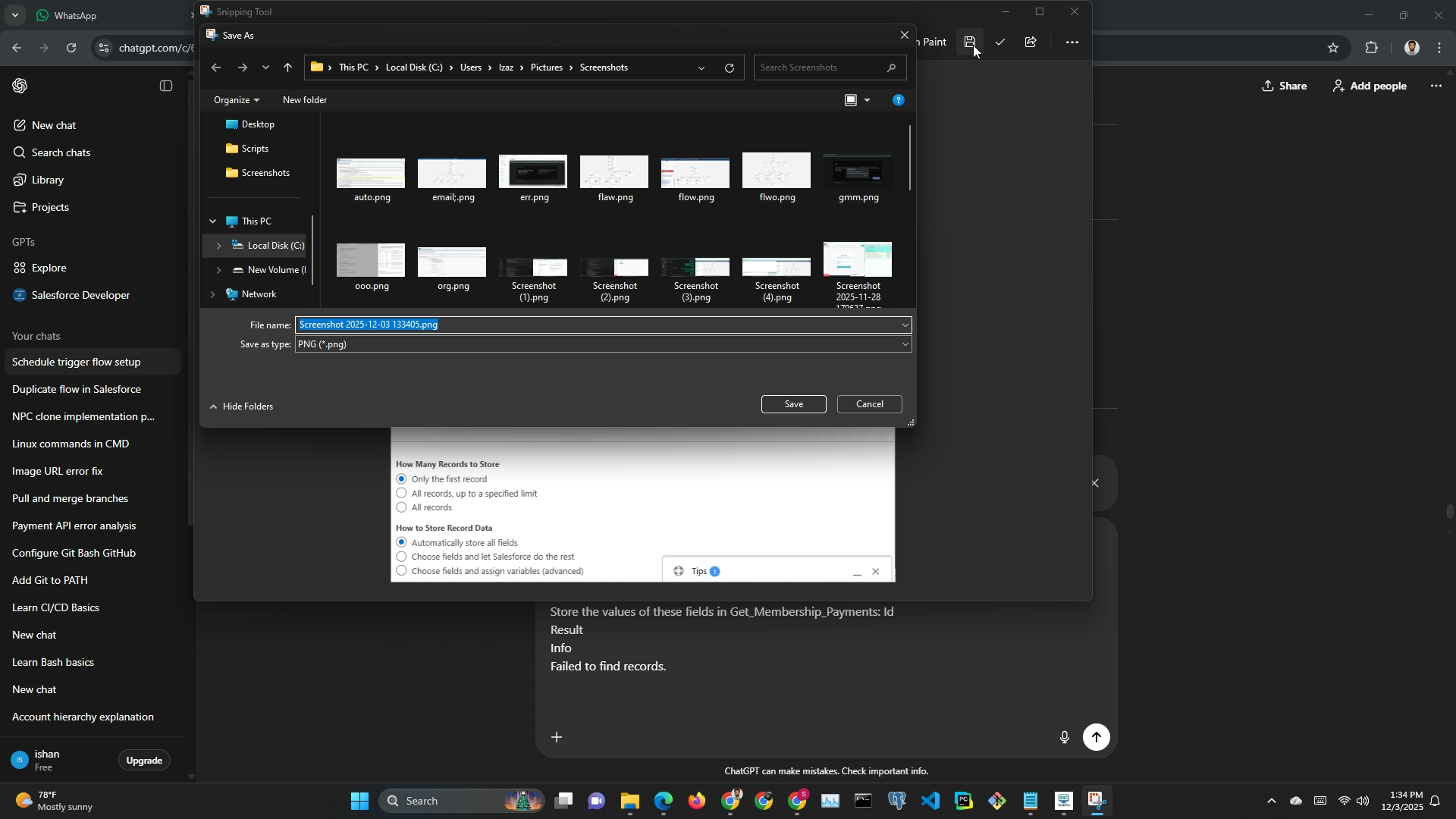Click the send message arrow button
The width and height of the screenshot is (1456, 819).
tap(1096, 737)
